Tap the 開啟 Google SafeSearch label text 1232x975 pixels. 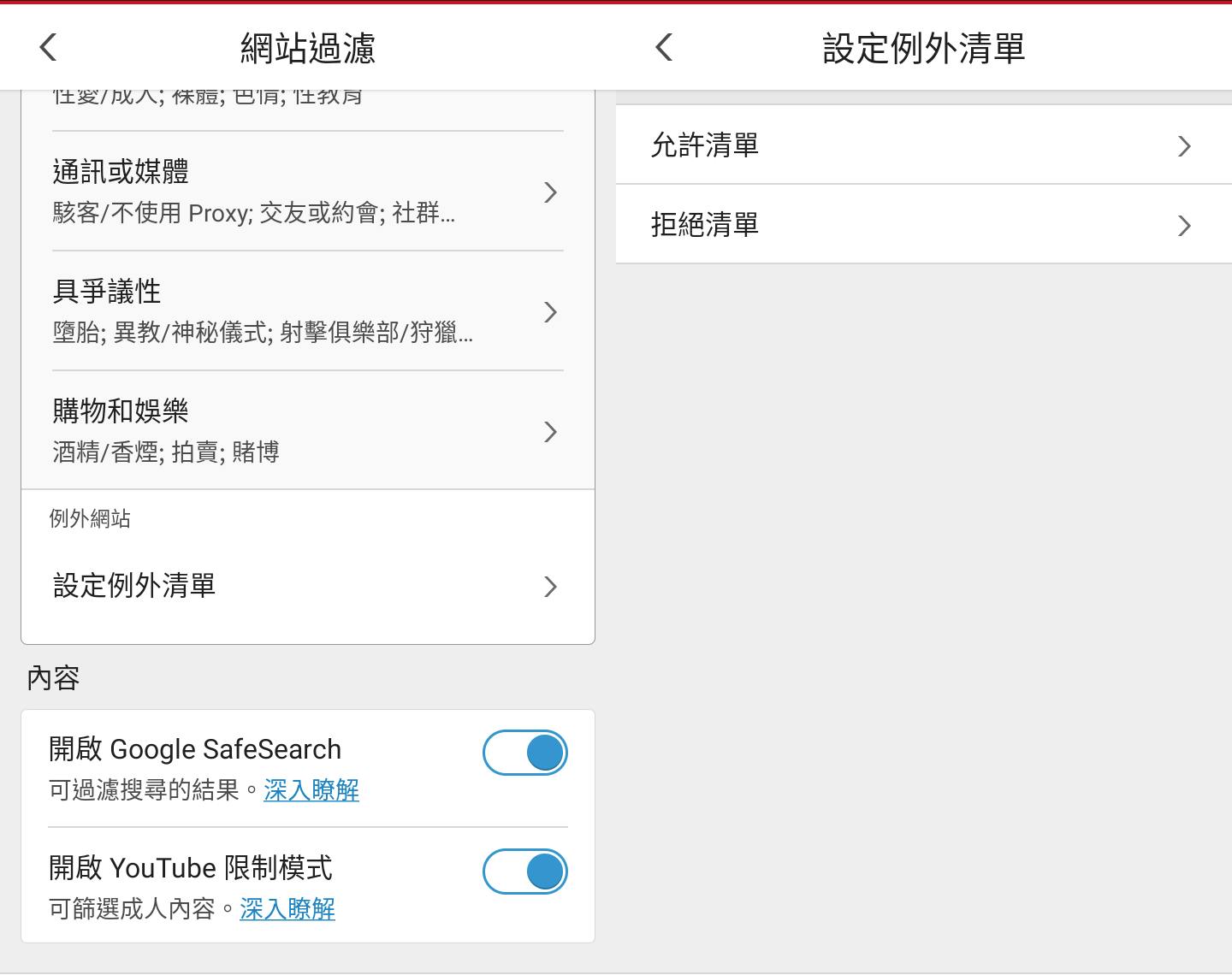click(195, 749)
